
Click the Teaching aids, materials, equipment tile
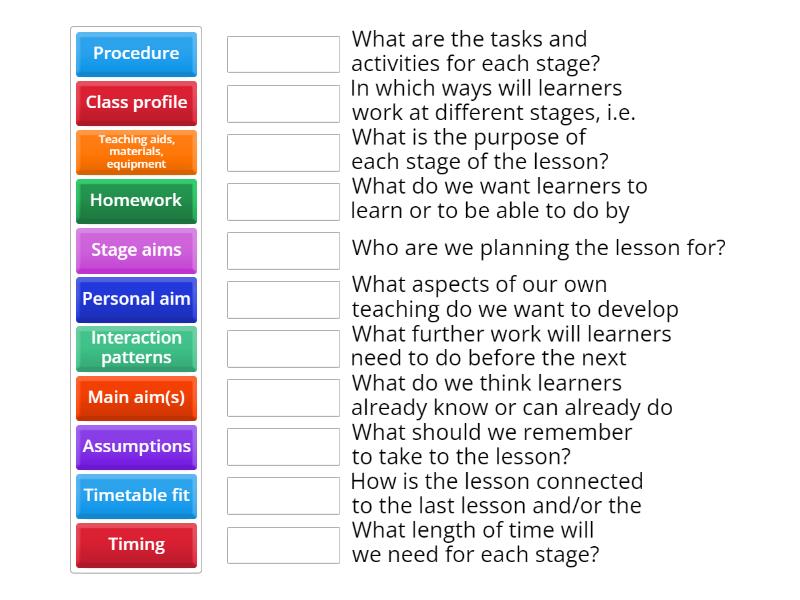[x=136, y=152]
